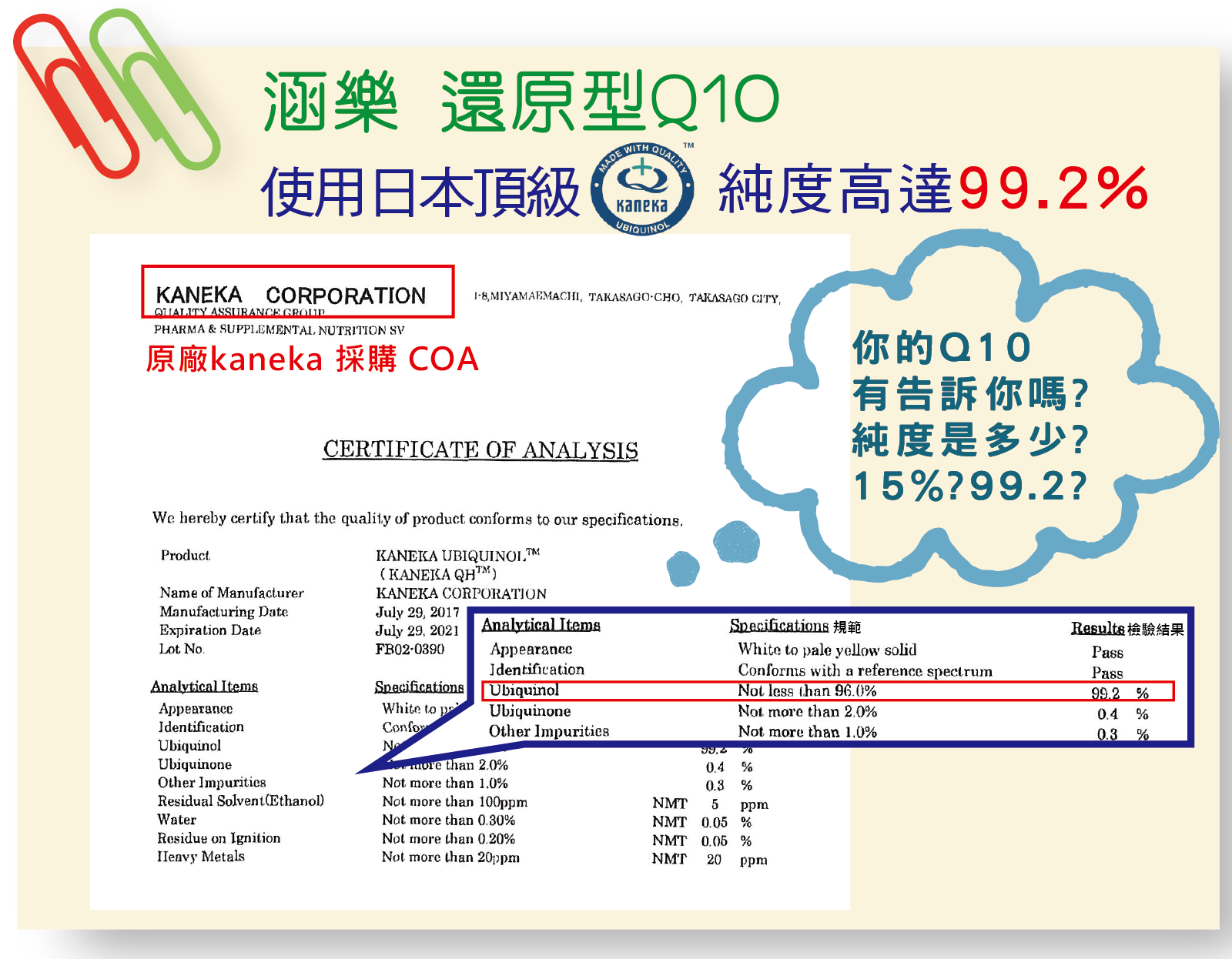The image size is (1232, 959).
Task: Click the 'KANEKA CORPORATION' letterhead in the red box
Action: click(x=291, y=296)
